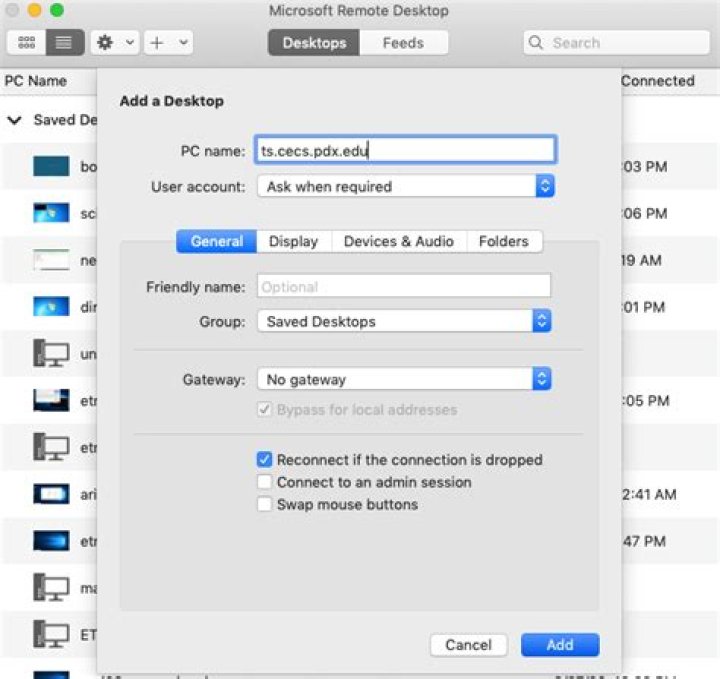Select the Feeds tab
This screenshot has height=679, width=720.
(403, 43)
